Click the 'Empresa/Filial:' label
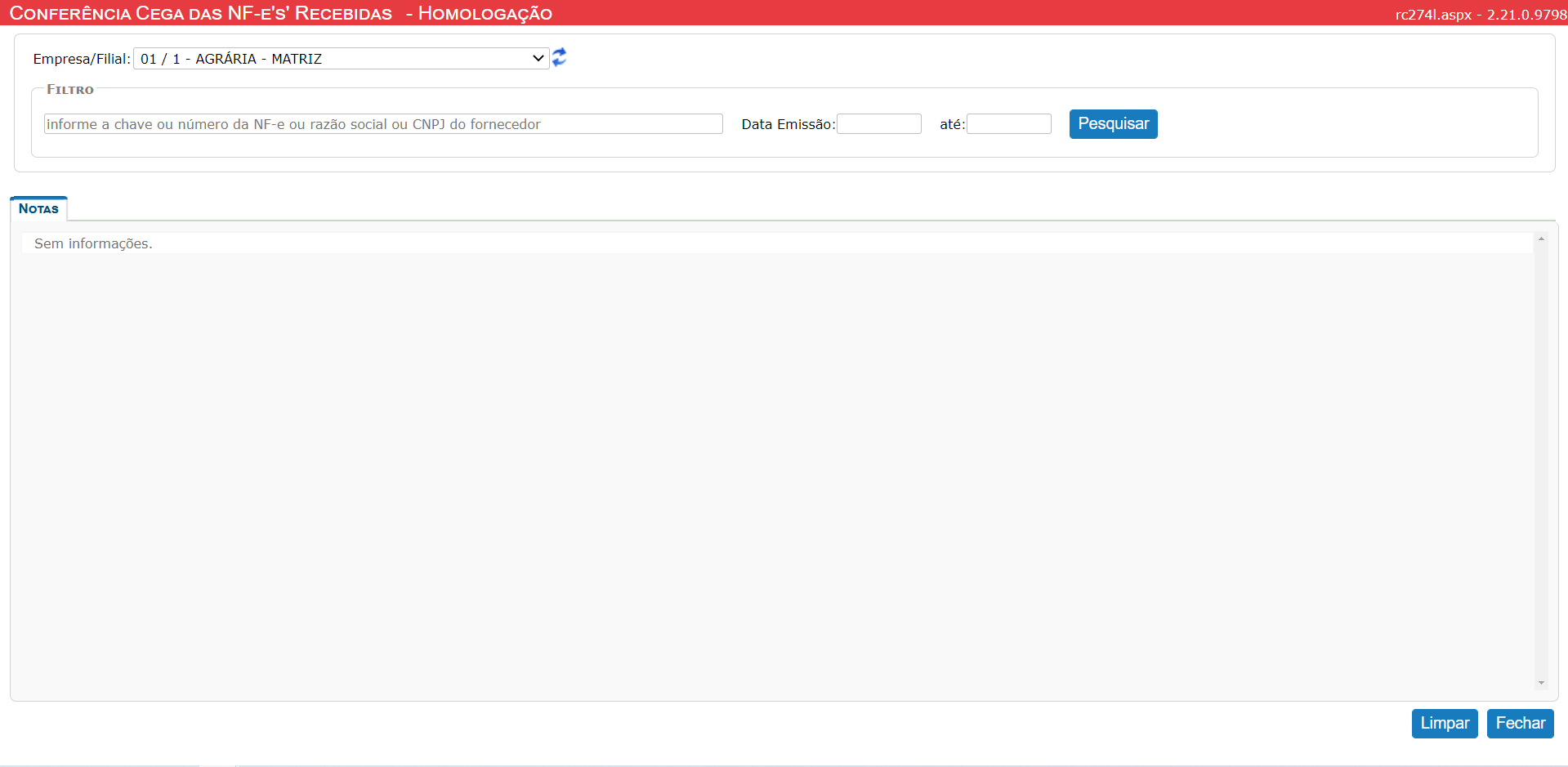Screen dimensions: 1568x767 click(x=82, y=59)
